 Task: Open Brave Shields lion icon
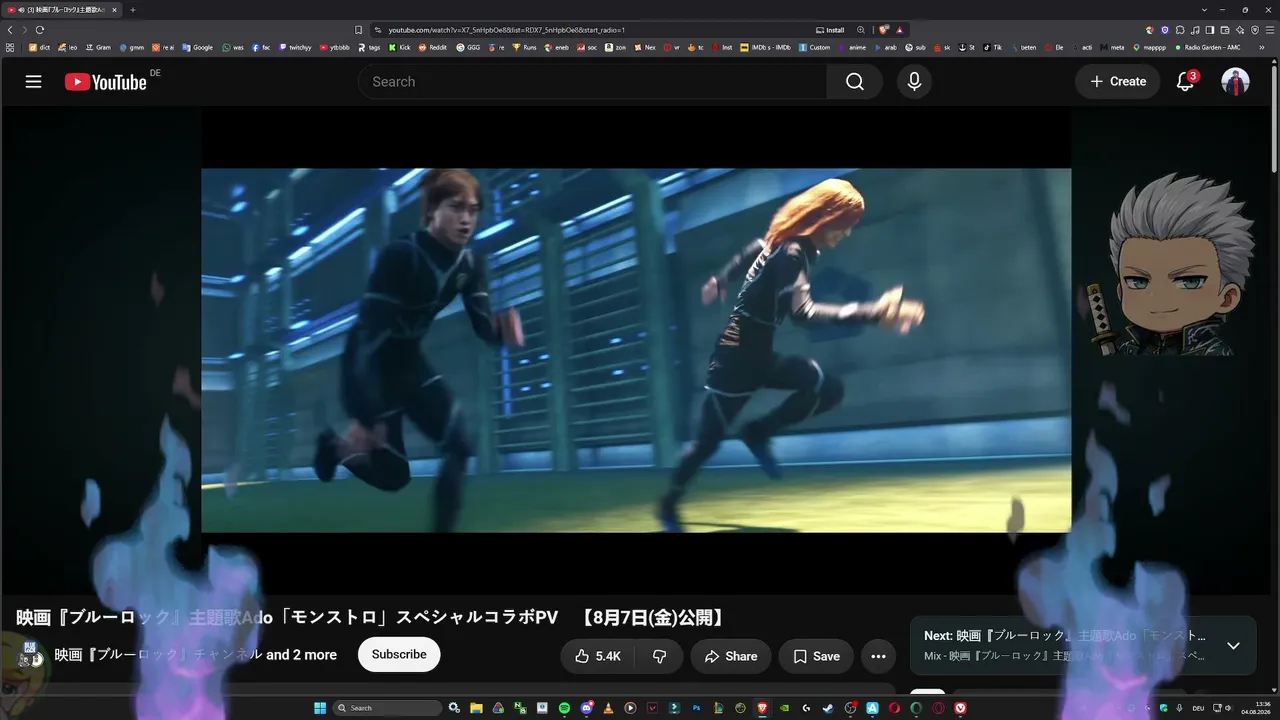click(884, 30)
